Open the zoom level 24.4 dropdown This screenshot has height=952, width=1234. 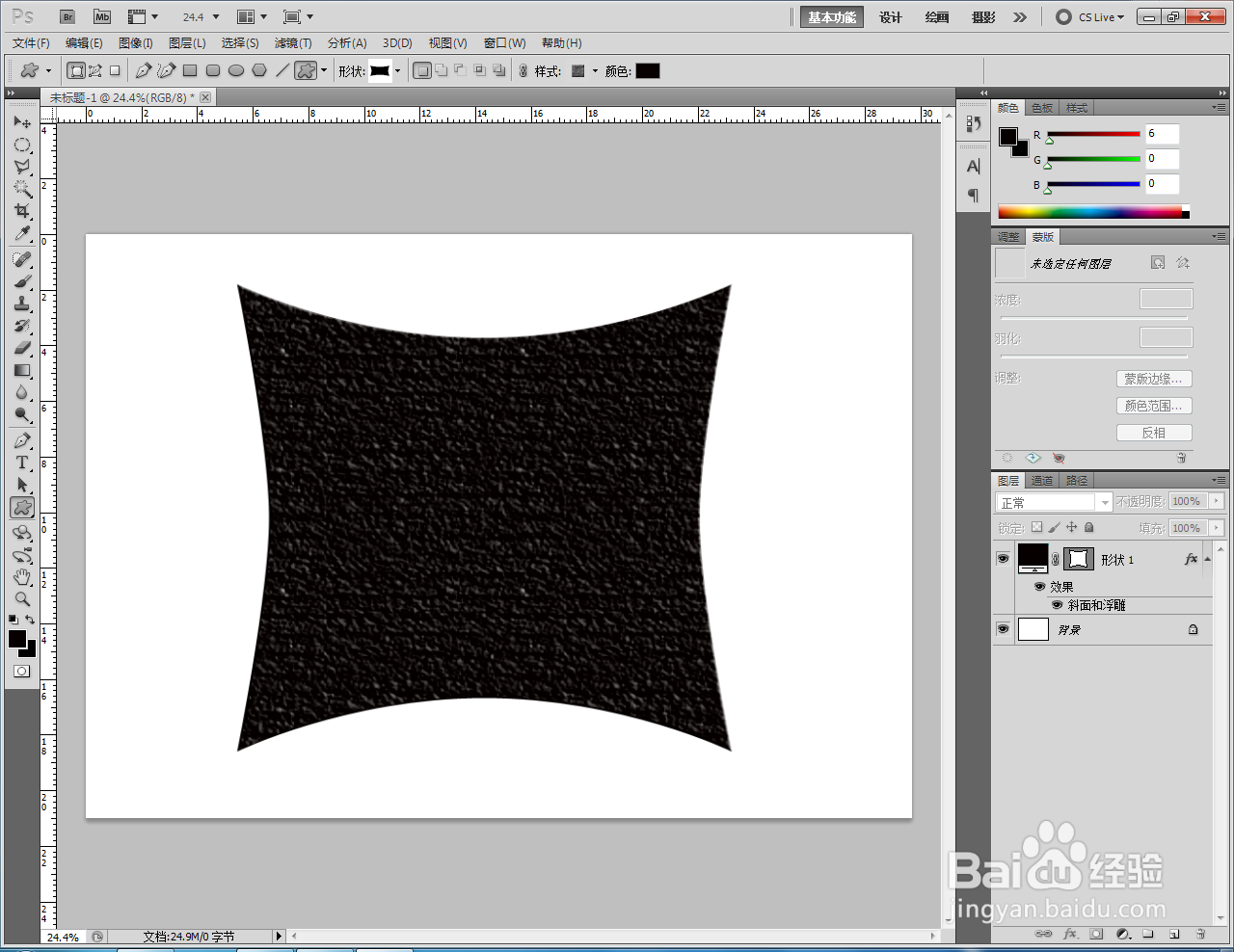(216, 17)
